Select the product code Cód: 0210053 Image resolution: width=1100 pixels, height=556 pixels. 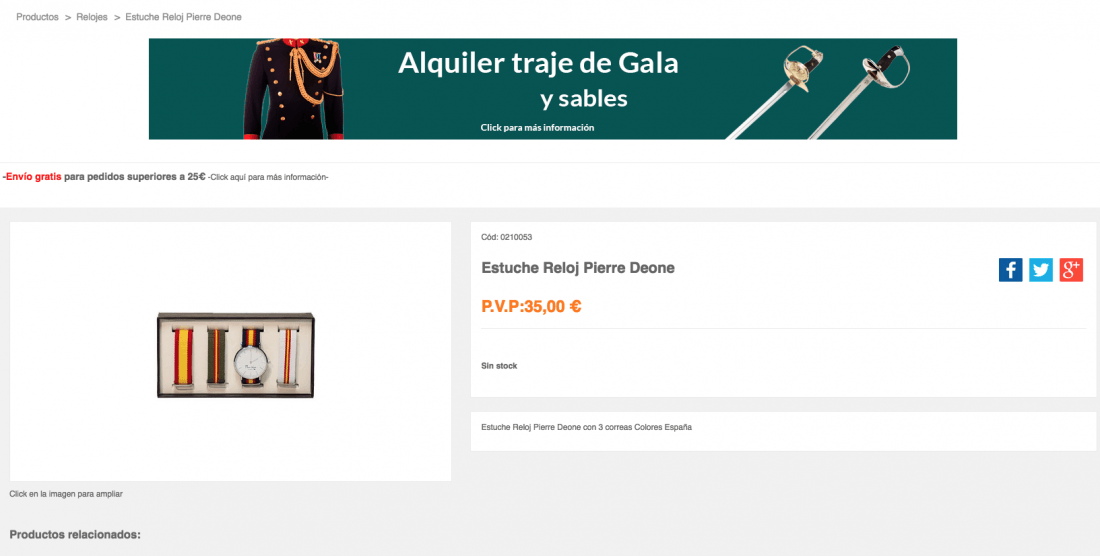(507, 238)
